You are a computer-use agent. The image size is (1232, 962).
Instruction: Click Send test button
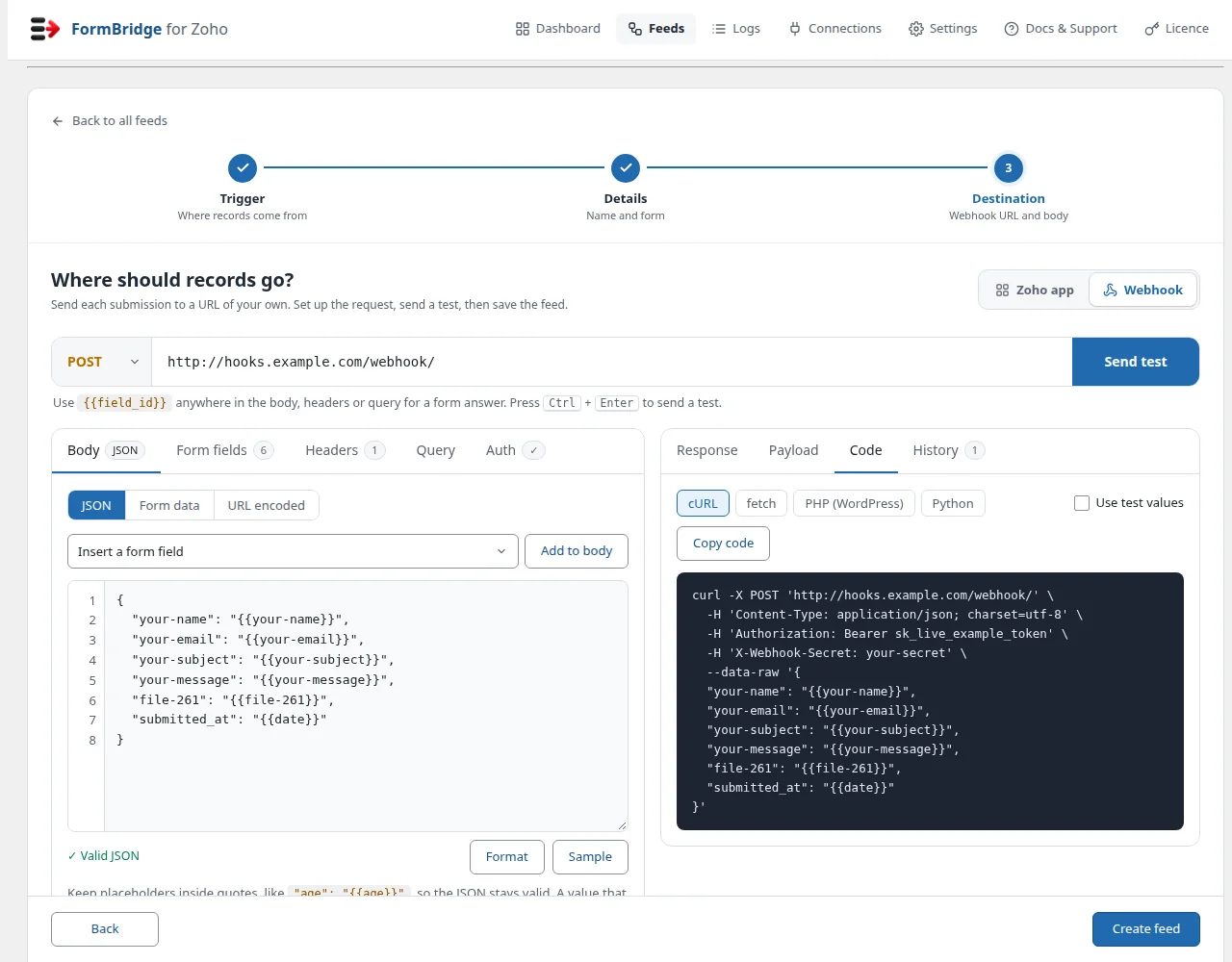click(x=1136, y=362)
